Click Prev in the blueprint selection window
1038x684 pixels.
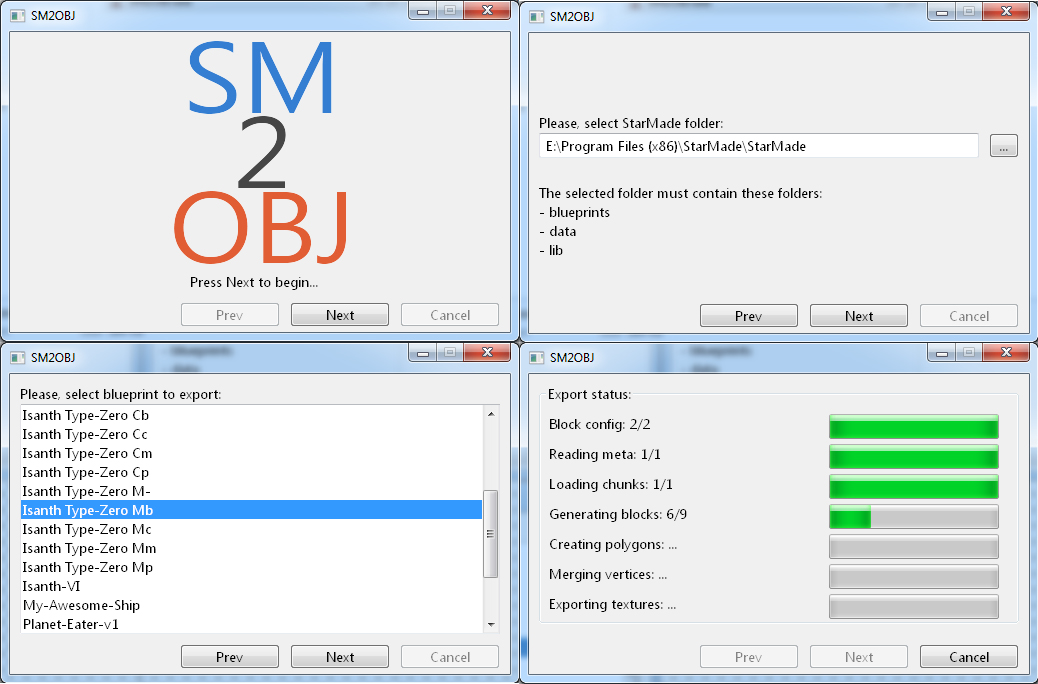tap(230, 657)
